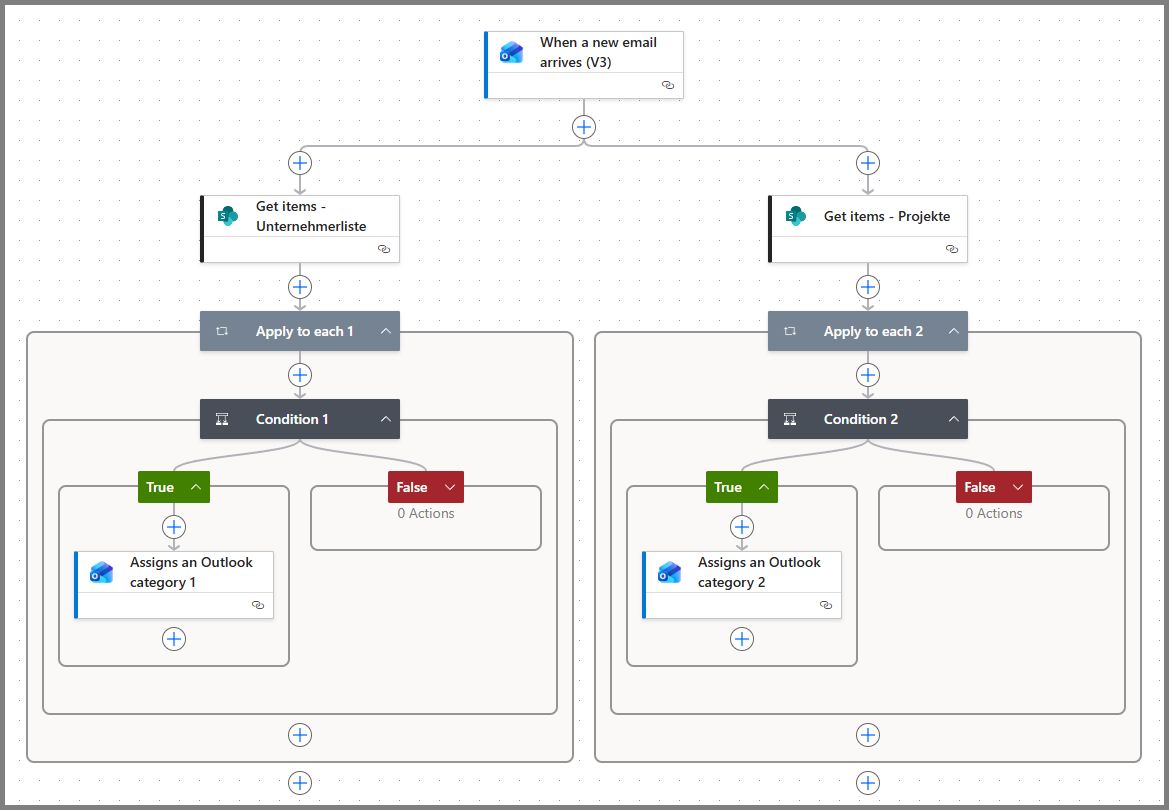Add action at the end of Apply to each 2
1169x810 pixels.
[x=868, y=735]
